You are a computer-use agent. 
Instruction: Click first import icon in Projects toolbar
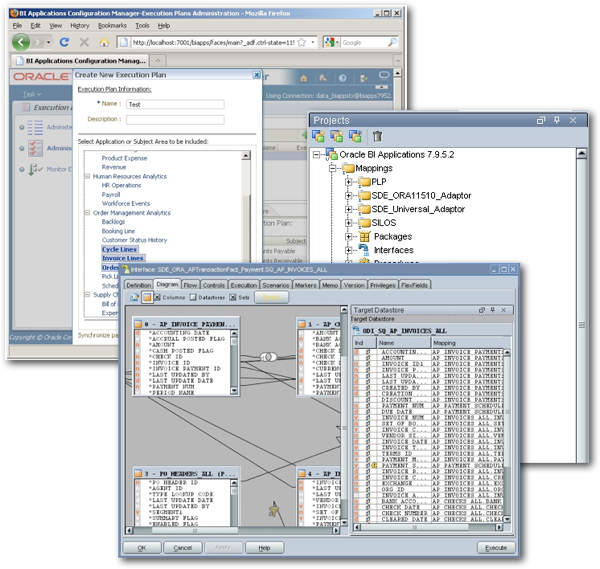(318, 136)
